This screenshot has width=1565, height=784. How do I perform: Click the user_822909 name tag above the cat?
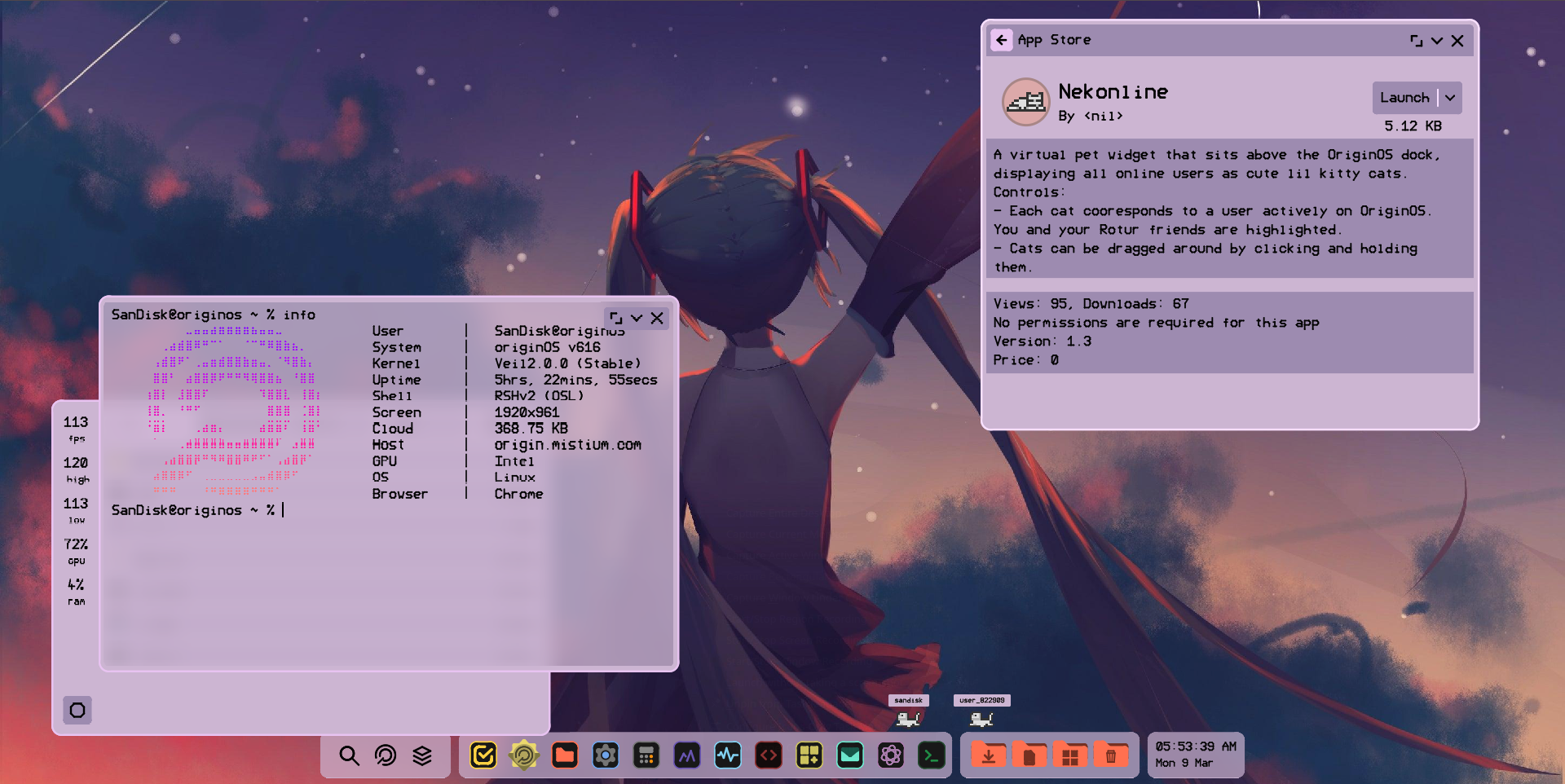(981, 700)
